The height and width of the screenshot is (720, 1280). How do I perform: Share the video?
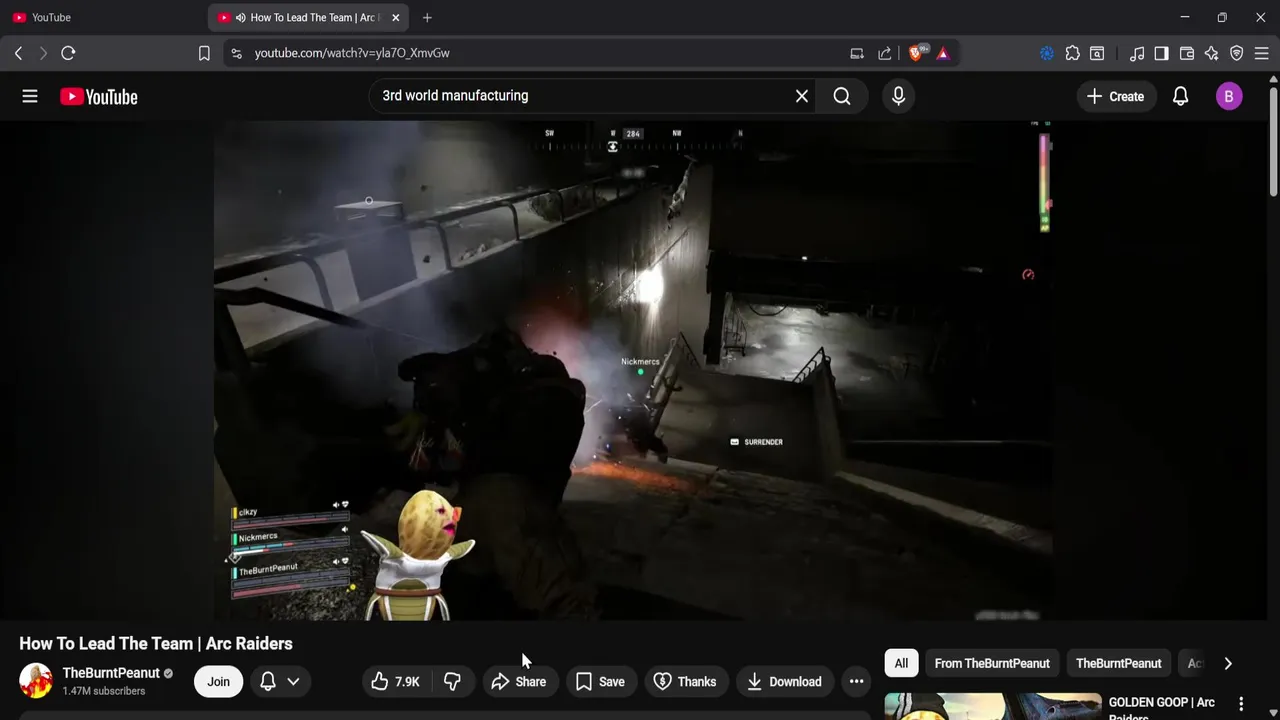(519, 682)
